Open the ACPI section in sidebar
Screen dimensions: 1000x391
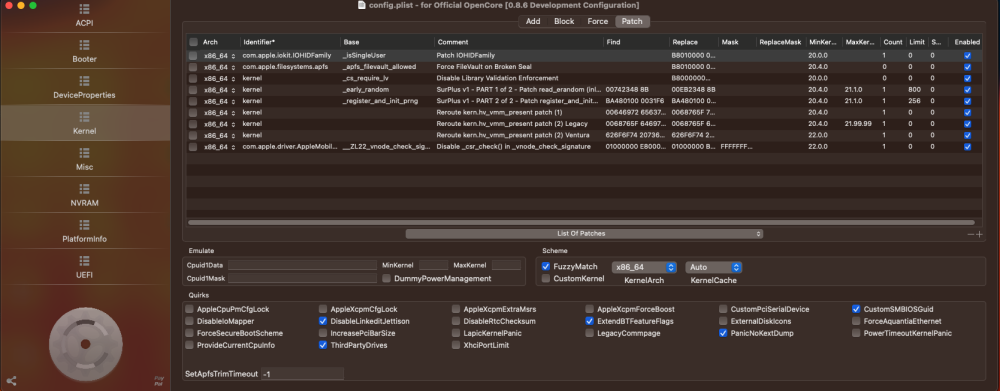[x=85, y=16]
